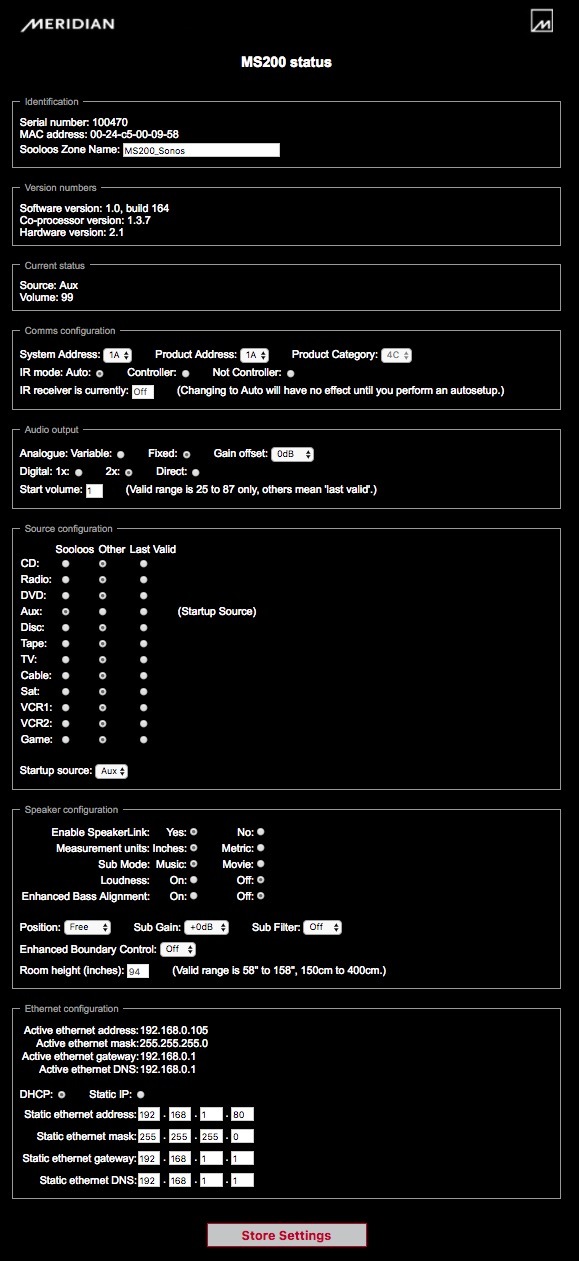This screenshot has width=579, height=1261.
Task: Select IR mode Auto radio button
Action: pyautogui.click(x=99, y=373)
